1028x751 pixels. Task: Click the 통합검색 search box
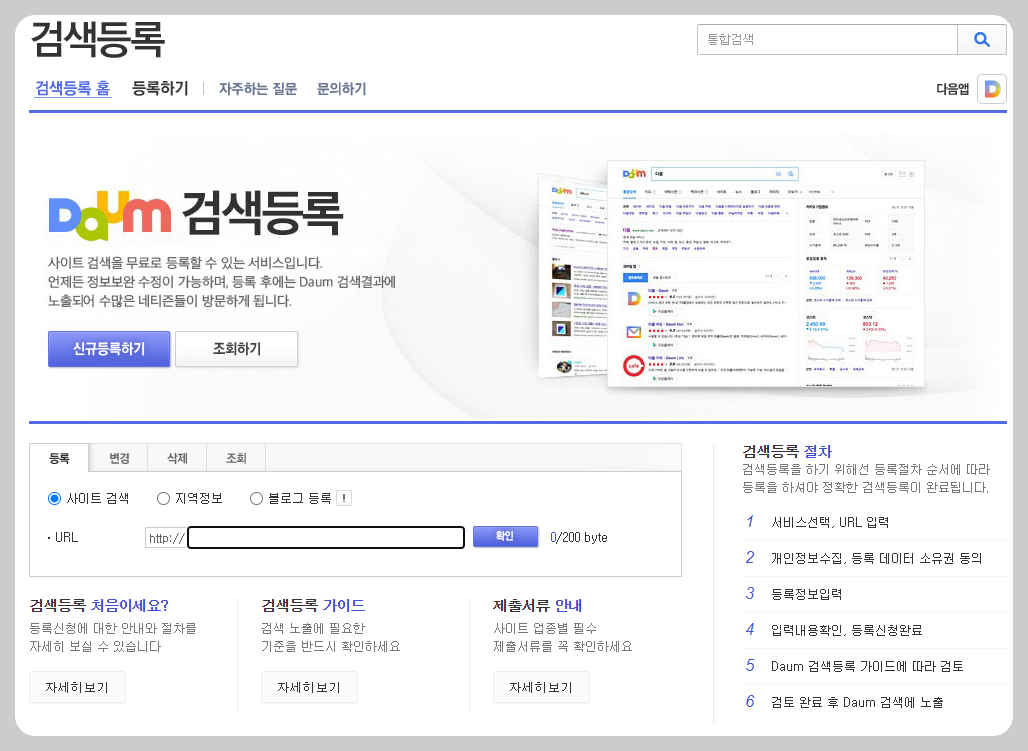827,39
